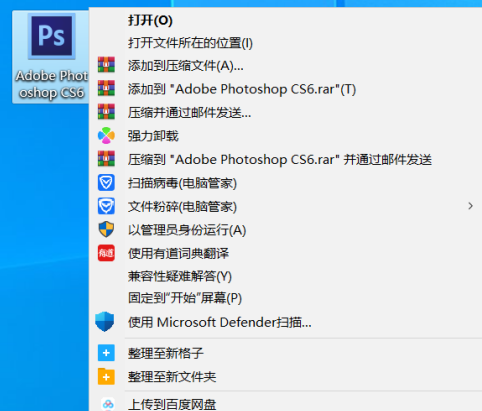Choose 添加到 "Adobe Photoshop CS6.rar"(T)
482x411 pixels.
click(x=242, y=89)
